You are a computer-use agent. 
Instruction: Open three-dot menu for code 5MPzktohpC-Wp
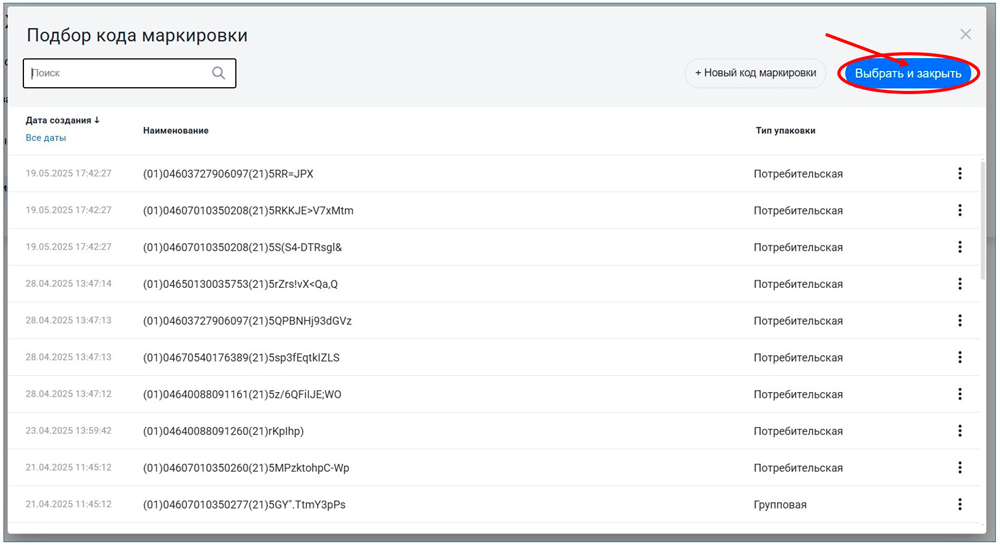959,468
